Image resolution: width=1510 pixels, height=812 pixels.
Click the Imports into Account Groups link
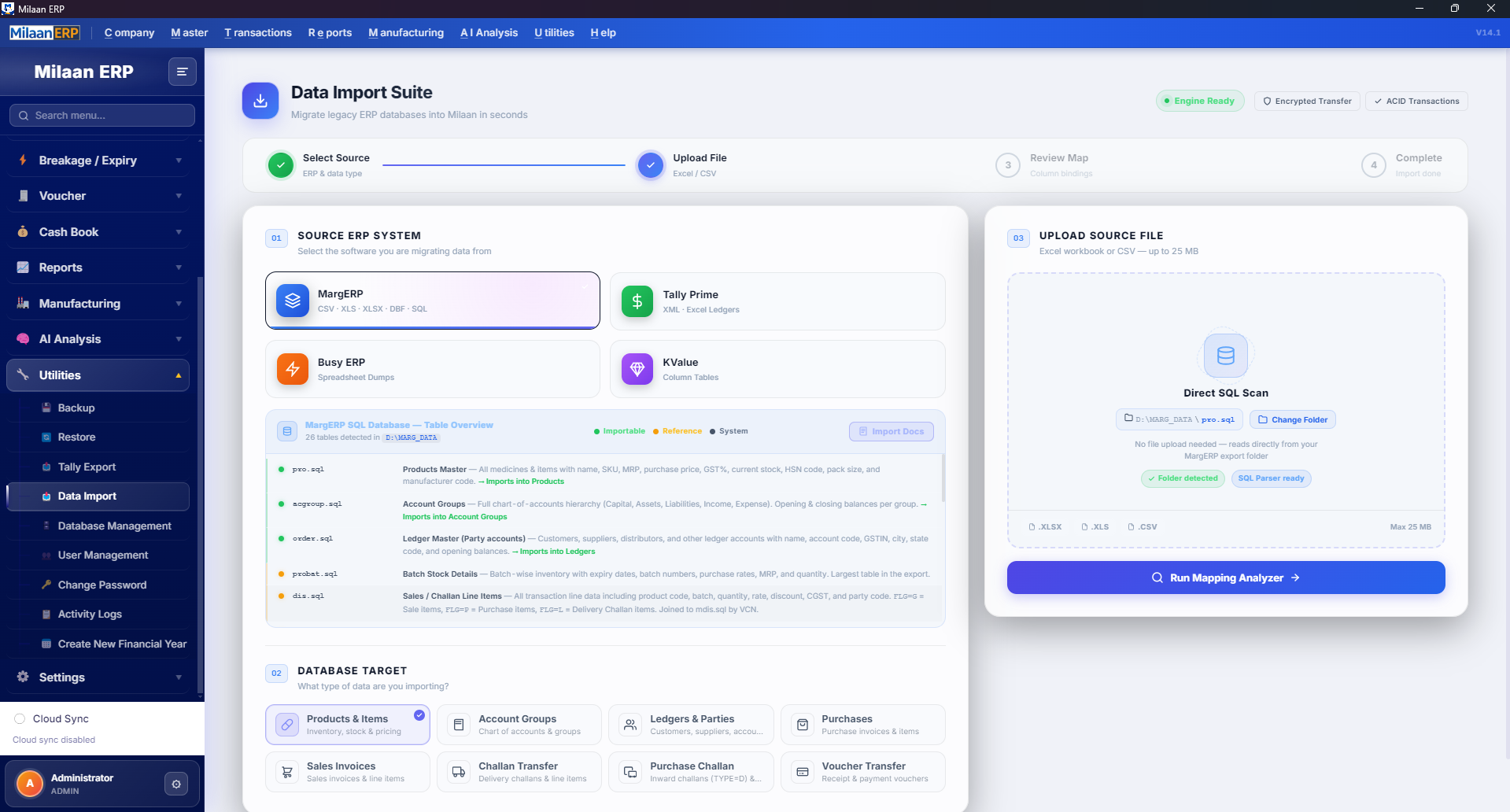click(455, 517)
